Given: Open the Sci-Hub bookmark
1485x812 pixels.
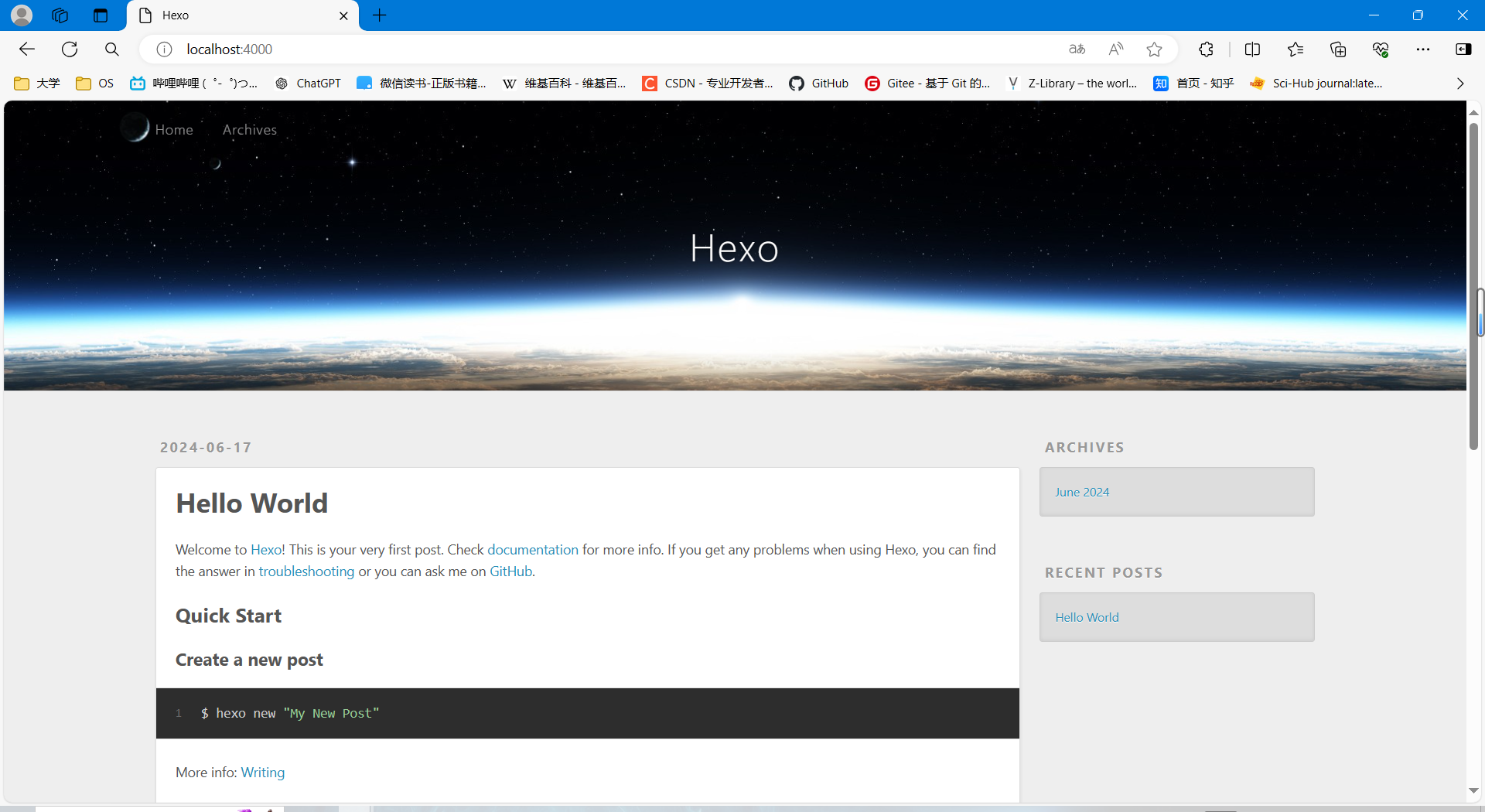Looking at the screenshot, I should click(1316, 84).
